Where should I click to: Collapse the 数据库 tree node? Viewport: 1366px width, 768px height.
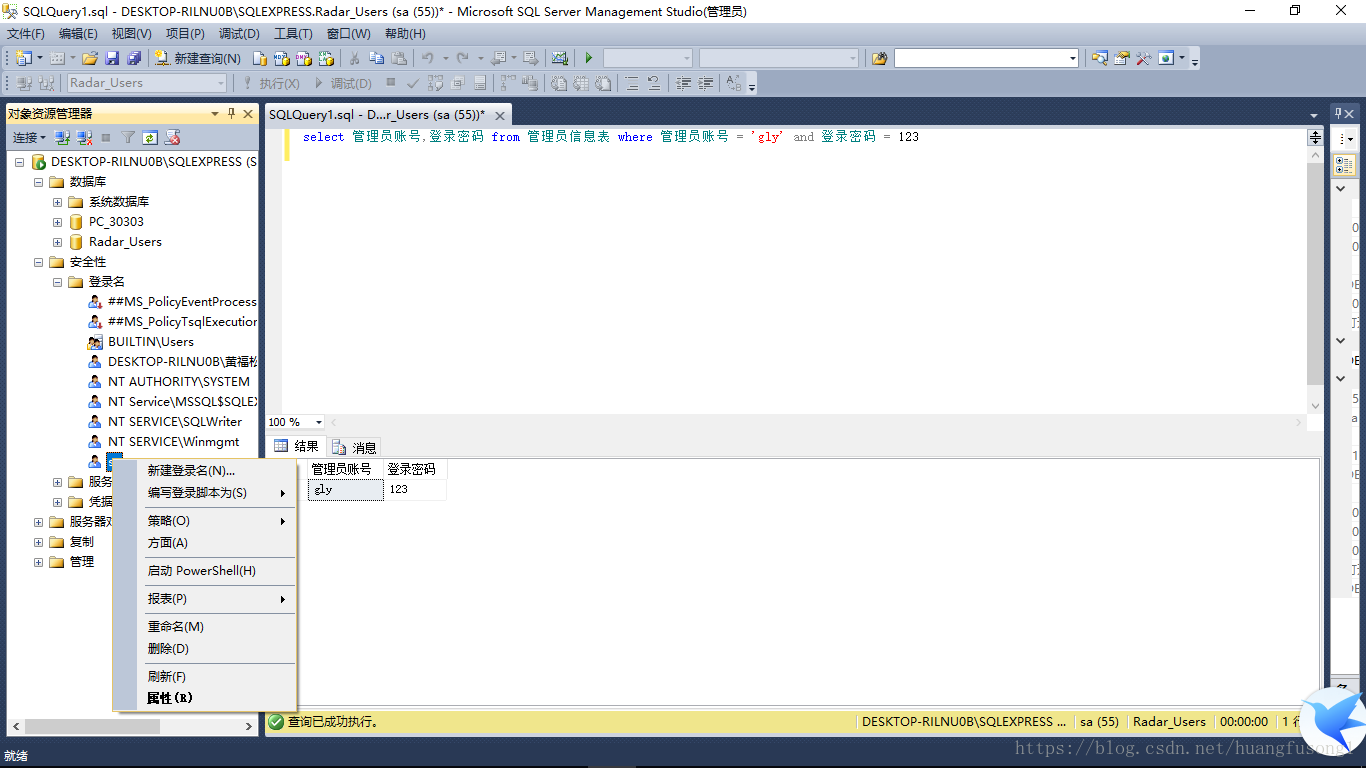[39, 182]
